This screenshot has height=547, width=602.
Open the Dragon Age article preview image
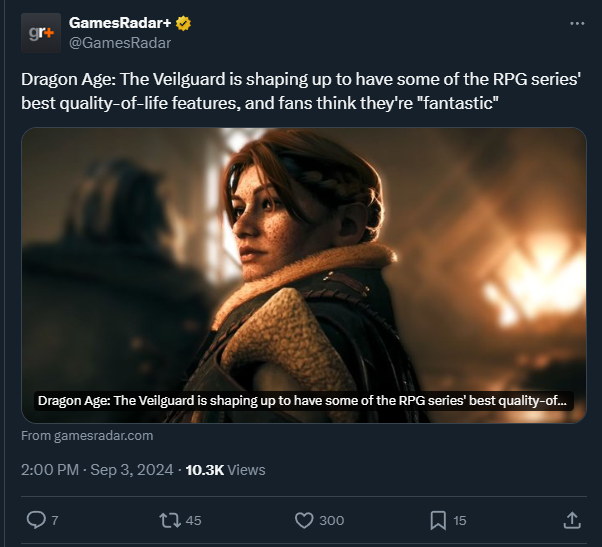coord(303,250)
